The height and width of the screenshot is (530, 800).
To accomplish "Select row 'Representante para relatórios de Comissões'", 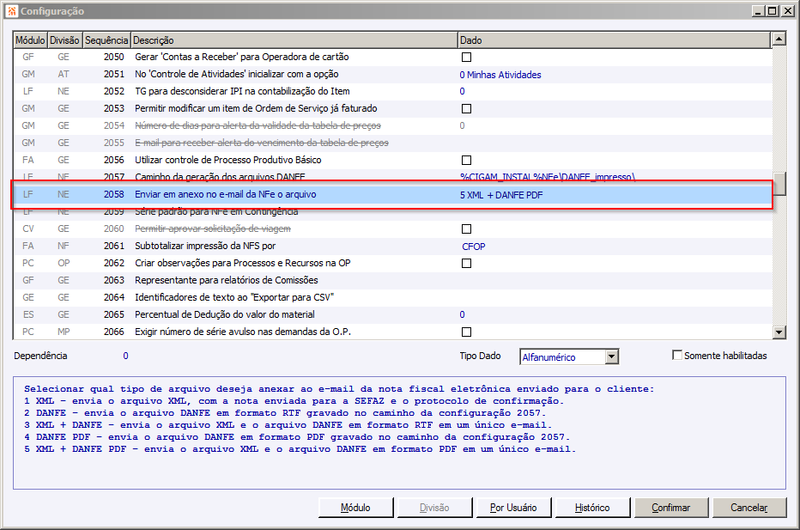I will click(392, 280).
